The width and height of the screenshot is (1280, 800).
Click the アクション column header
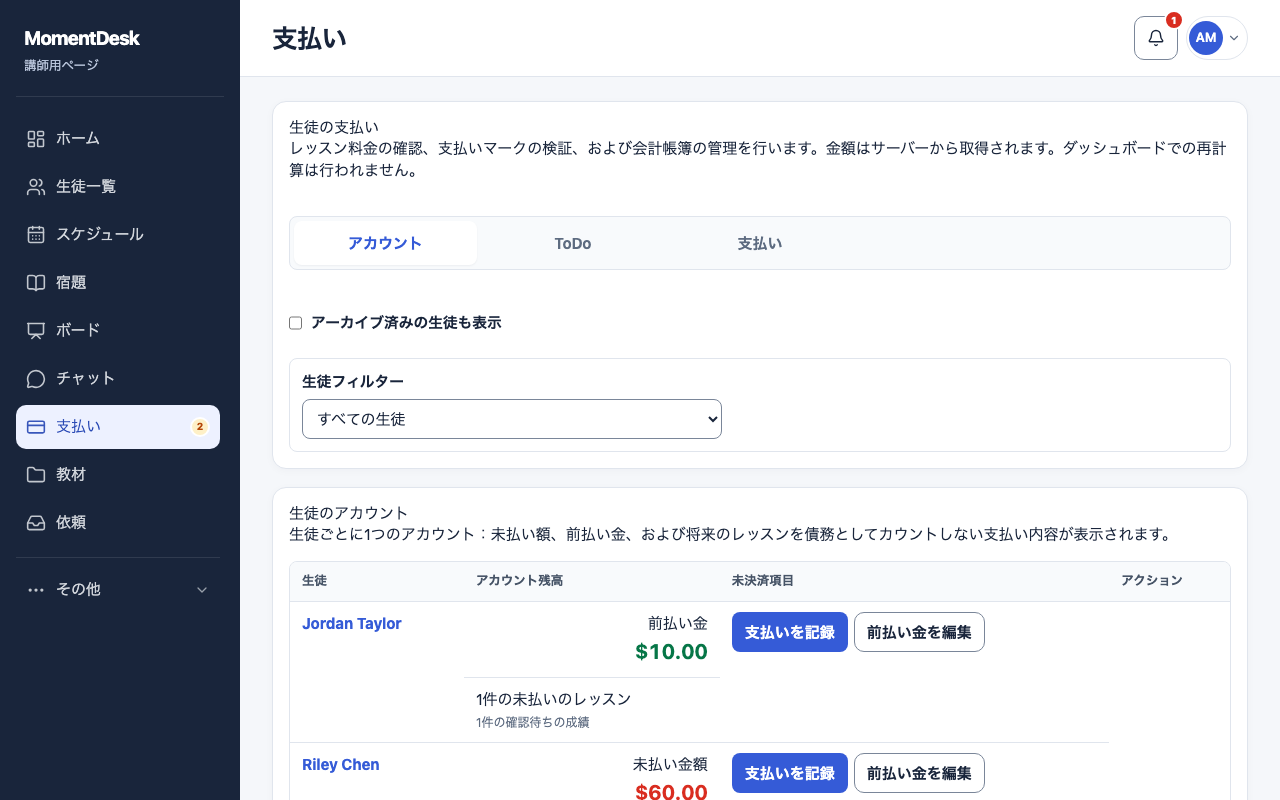1152,581
